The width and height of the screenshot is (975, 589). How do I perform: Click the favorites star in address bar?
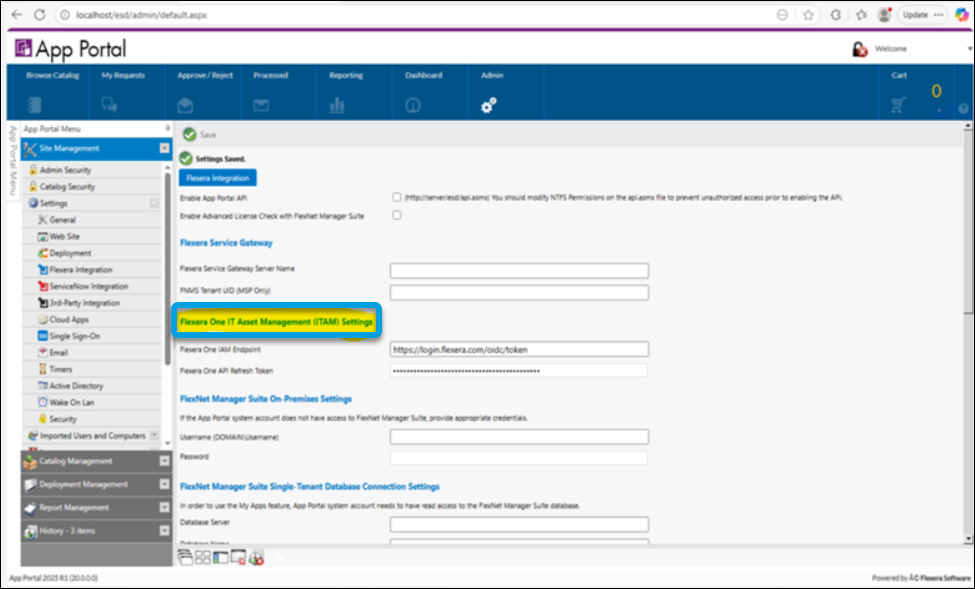point(808,15)
